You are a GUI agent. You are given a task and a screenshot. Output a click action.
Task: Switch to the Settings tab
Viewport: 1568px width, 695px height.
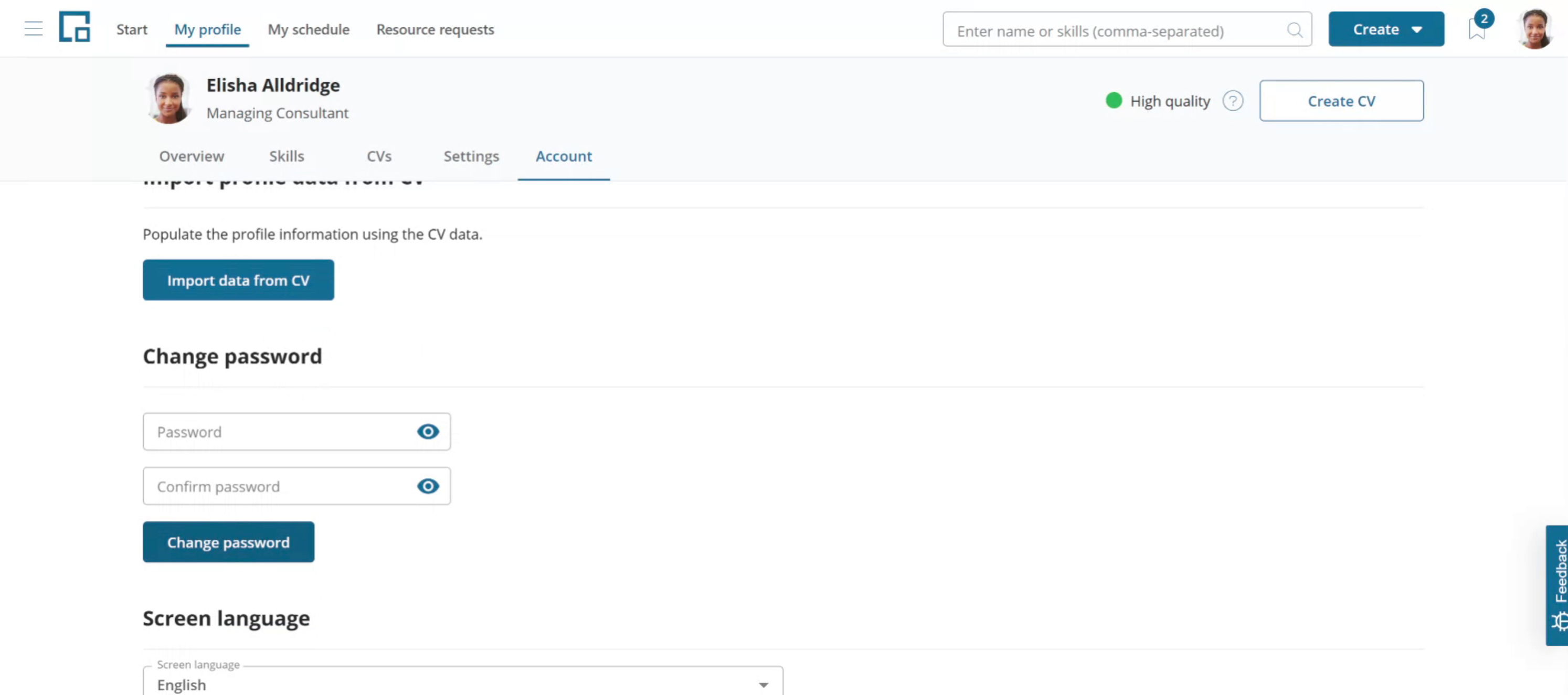(471, 156)
